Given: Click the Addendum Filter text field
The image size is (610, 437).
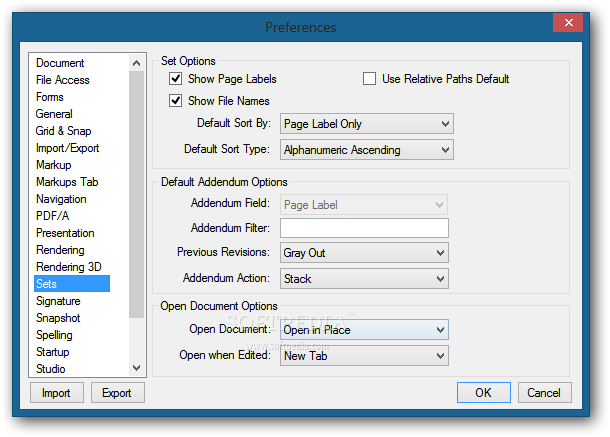Looking at the screenshot, I should (364, 228).
